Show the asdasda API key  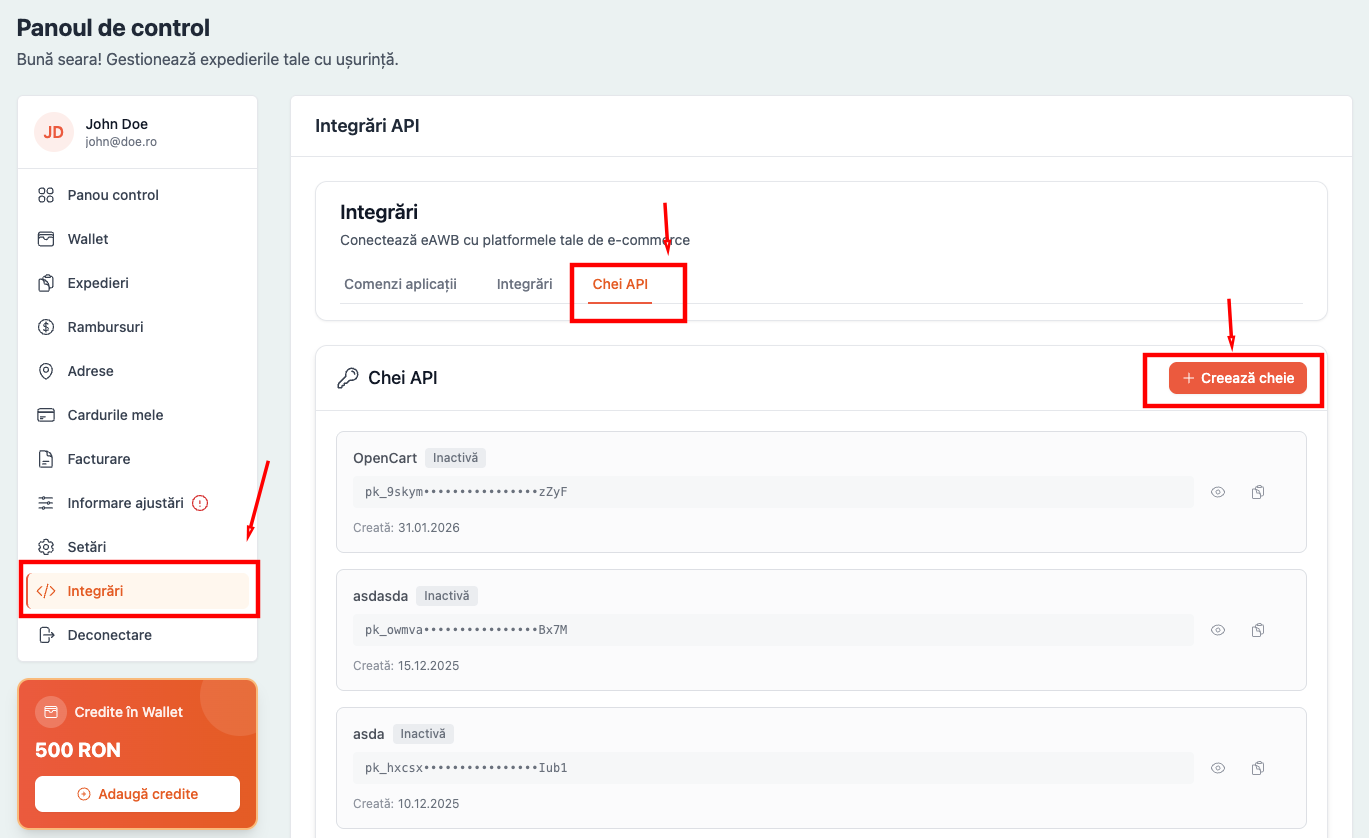pos(1218,630)
